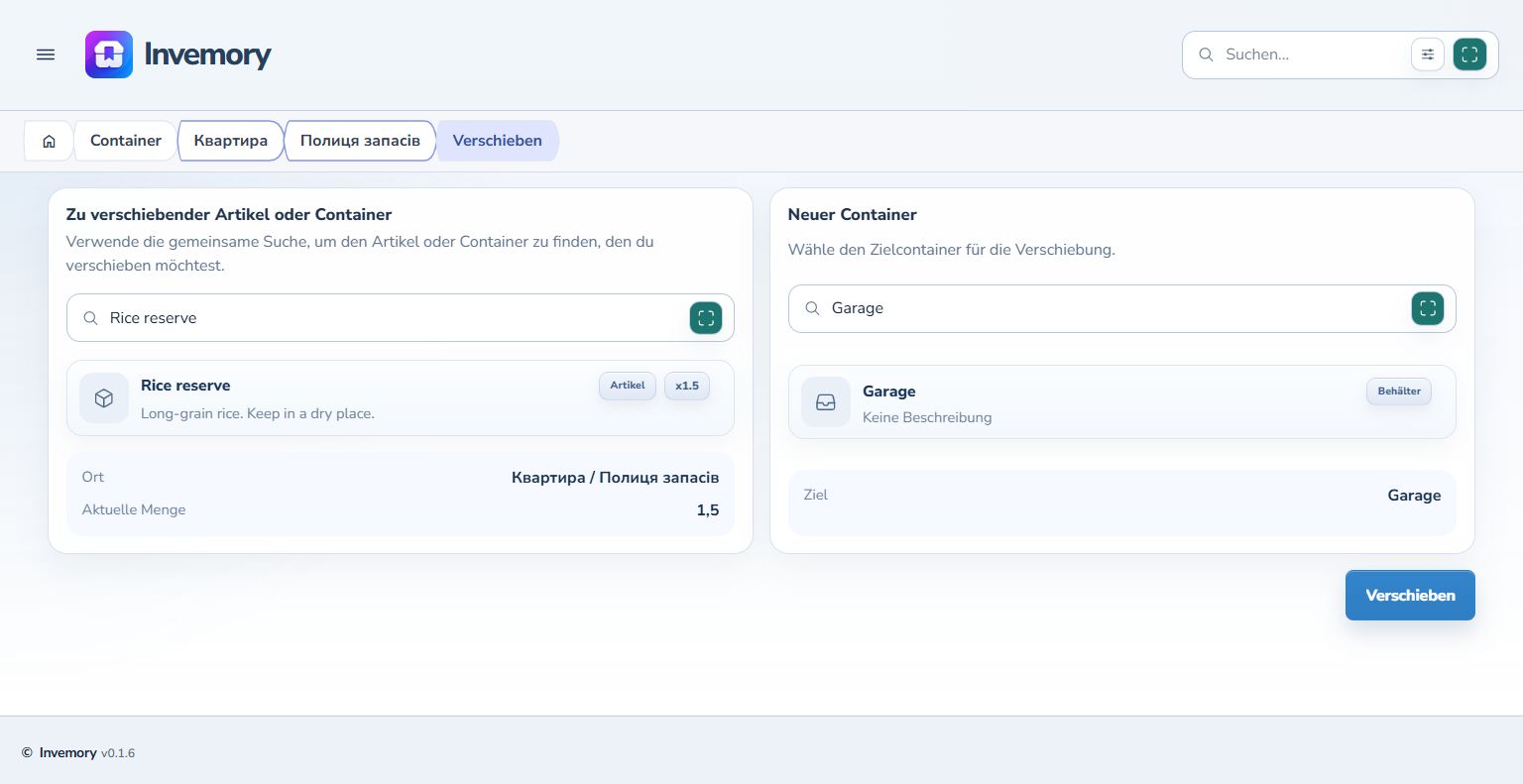Click the Rice reserve cube icon

(104, 397)
